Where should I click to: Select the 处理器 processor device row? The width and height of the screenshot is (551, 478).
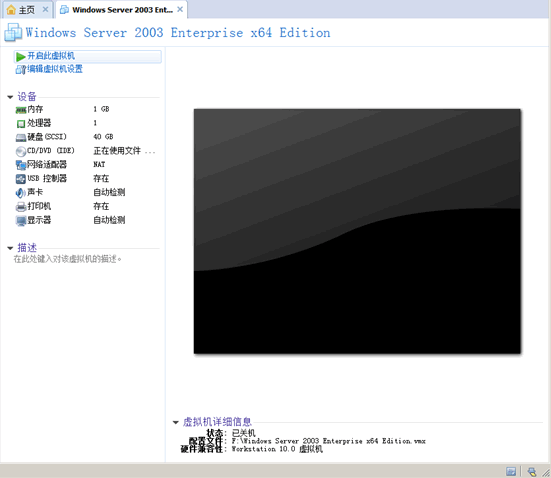tap(86, 123)
